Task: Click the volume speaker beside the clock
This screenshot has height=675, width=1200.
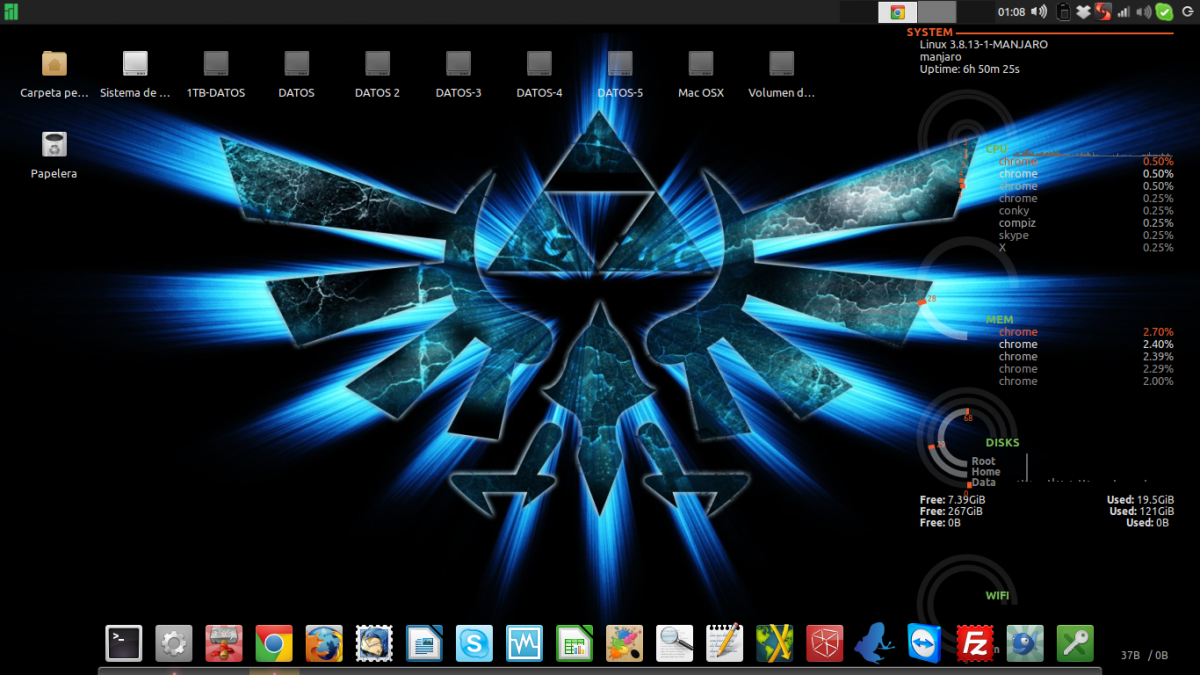Action: [x=1039, y=12]
